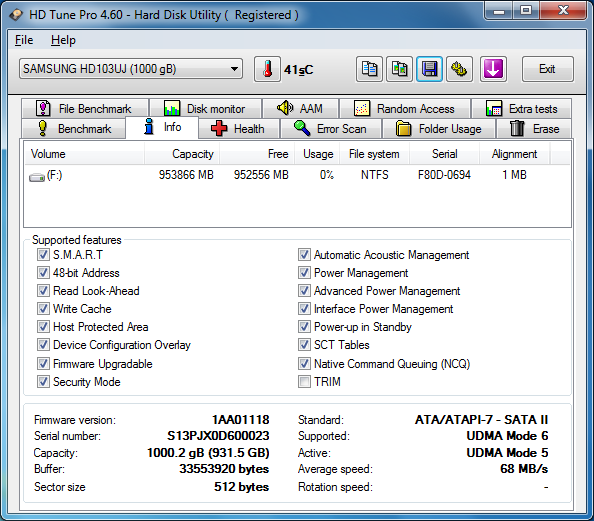The height and width of the screenshot is (521, 594).
Task: Switch to the Error Scan tab
Action: 331,129
